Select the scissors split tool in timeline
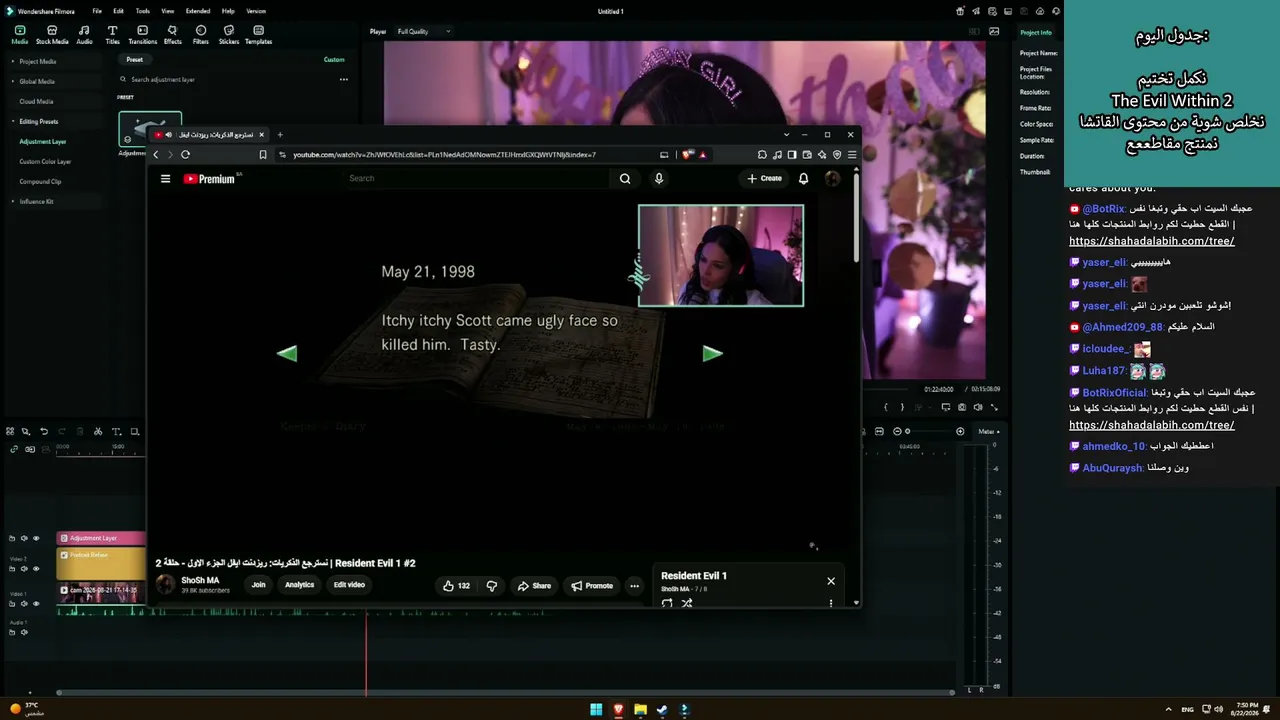This screenshot has height=720, width=1280. click(x=98, y=432)
